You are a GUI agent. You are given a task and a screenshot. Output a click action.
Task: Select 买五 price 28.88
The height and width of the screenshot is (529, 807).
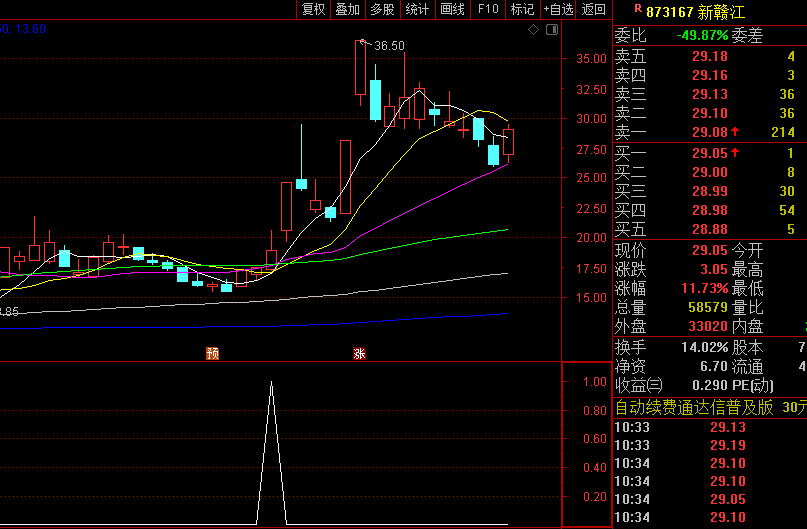(x=710, y=229)
